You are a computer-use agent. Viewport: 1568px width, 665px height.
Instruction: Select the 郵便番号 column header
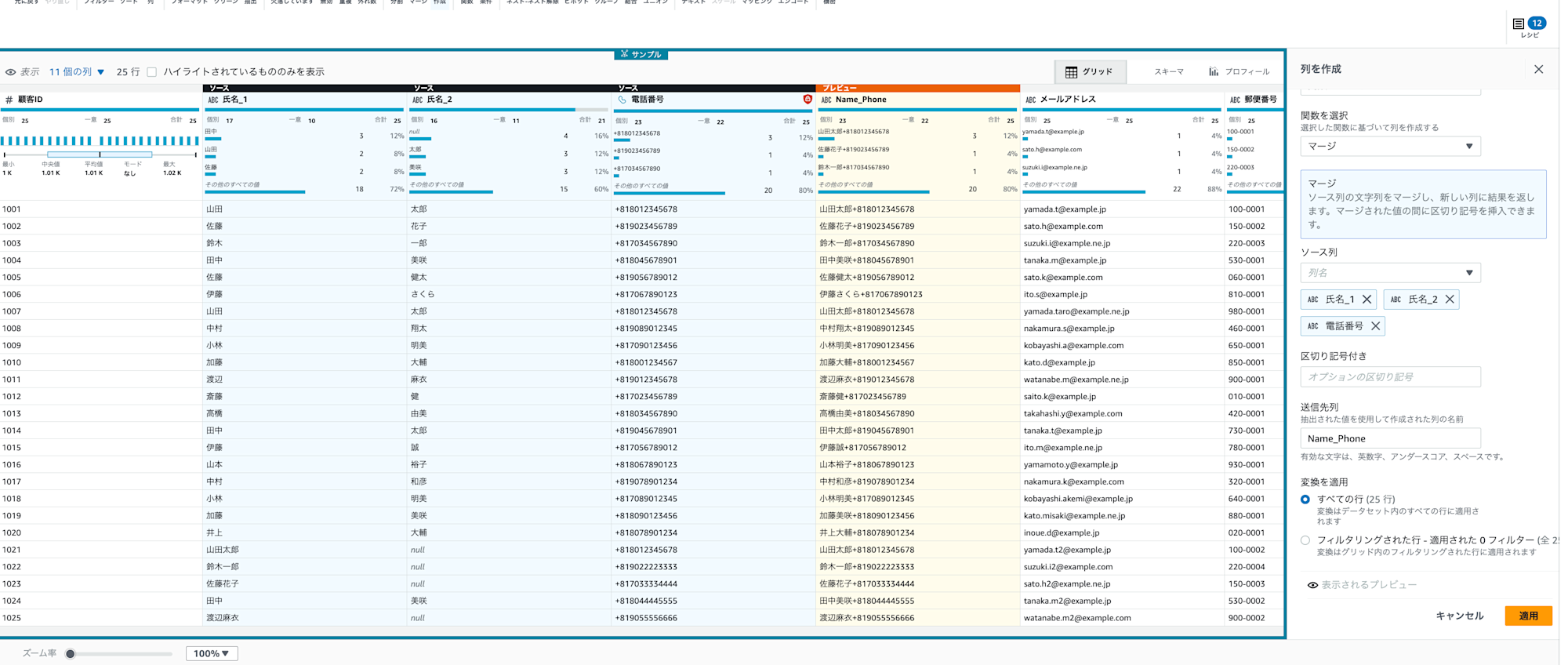tap(1254, 100)
